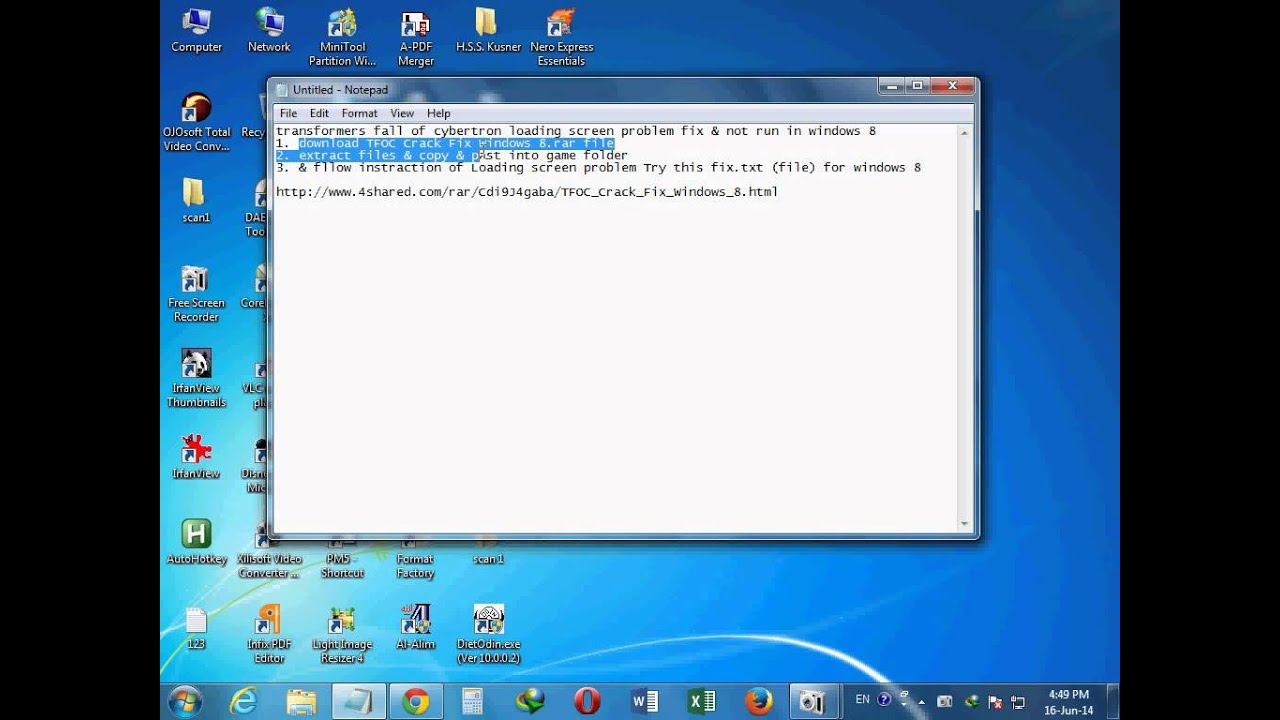Screen dimensions: 1280x720
Task: Open Opera browser from the taskbar
Action: click(588, 702)
